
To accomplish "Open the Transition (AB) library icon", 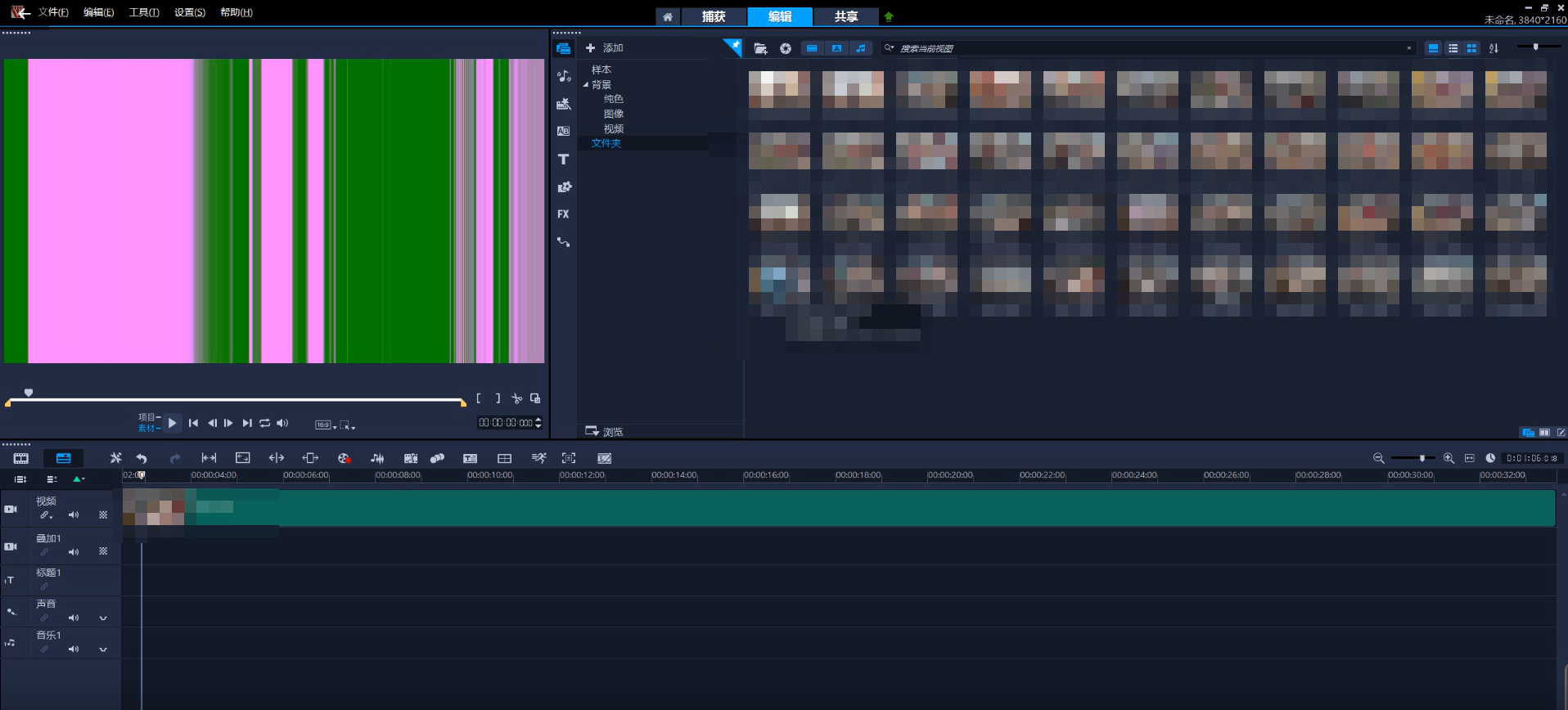I will click(563, 131).
